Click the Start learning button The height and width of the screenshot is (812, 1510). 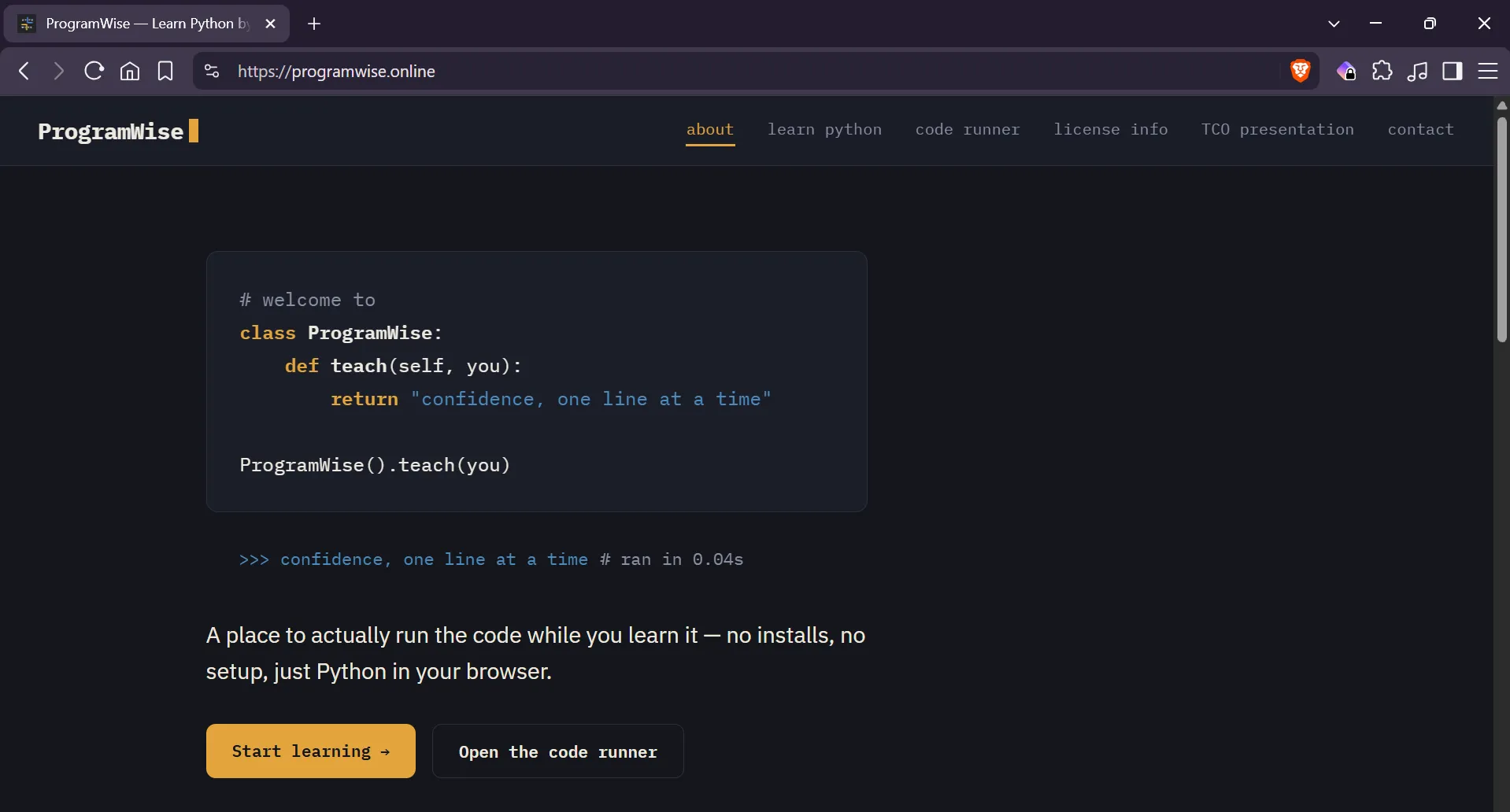coord(311,751)
